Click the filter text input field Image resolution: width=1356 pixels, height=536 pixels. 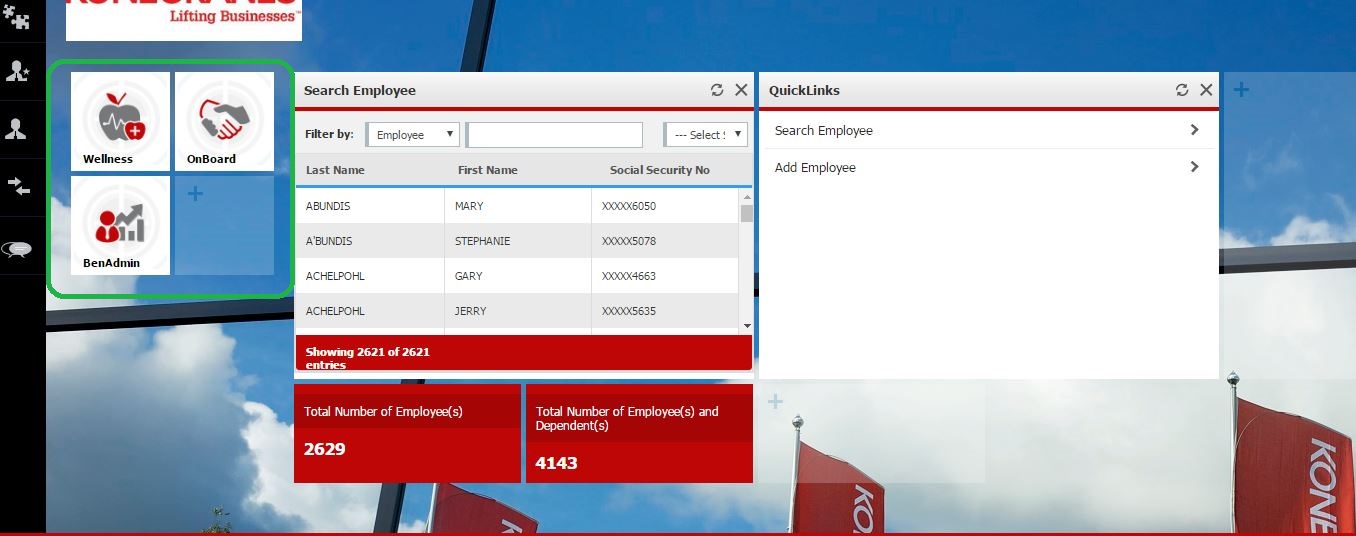554,135
